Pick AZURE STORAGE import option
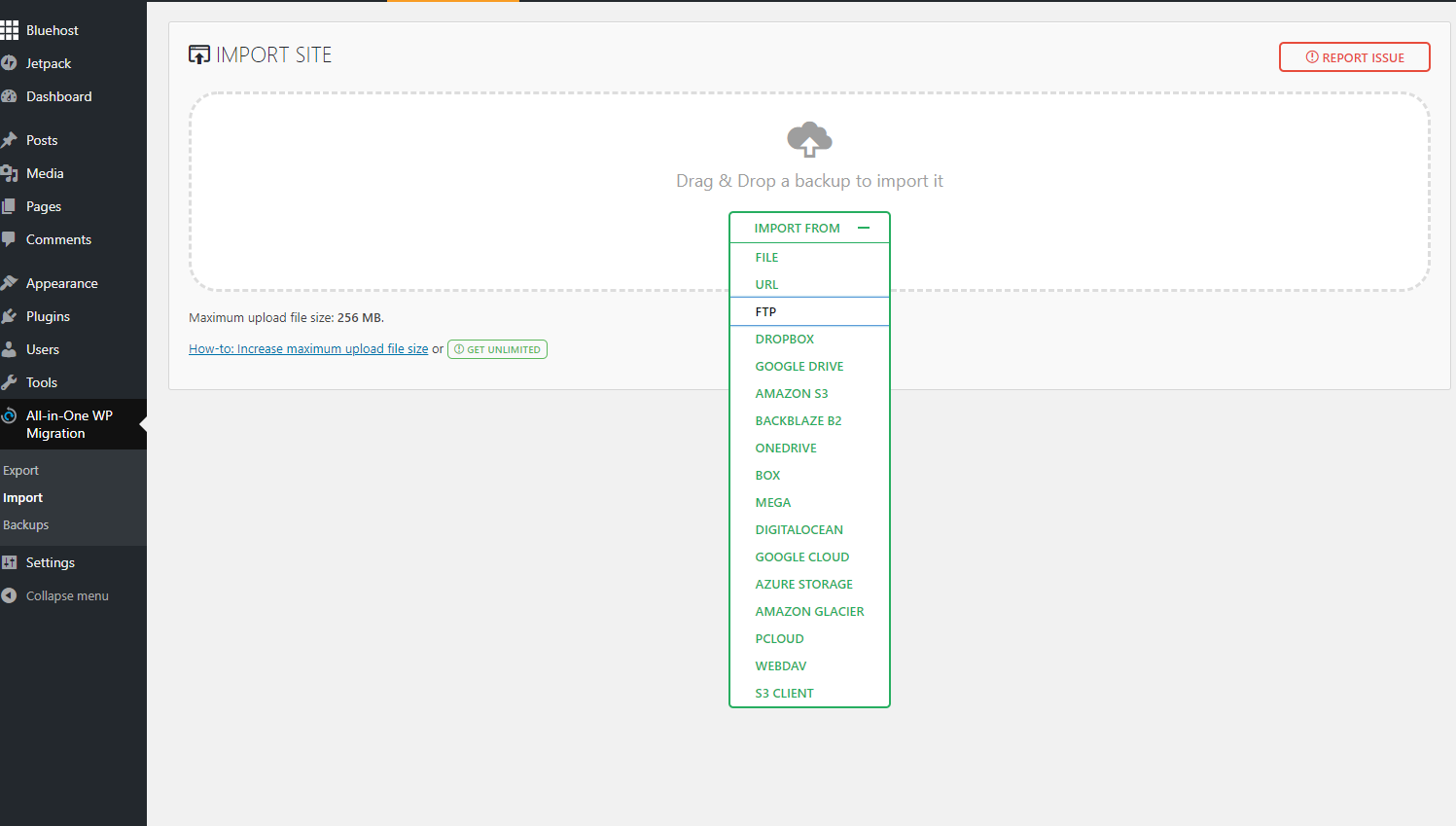The height and width of the screenshot is (826, 1456). coord(809,584)
